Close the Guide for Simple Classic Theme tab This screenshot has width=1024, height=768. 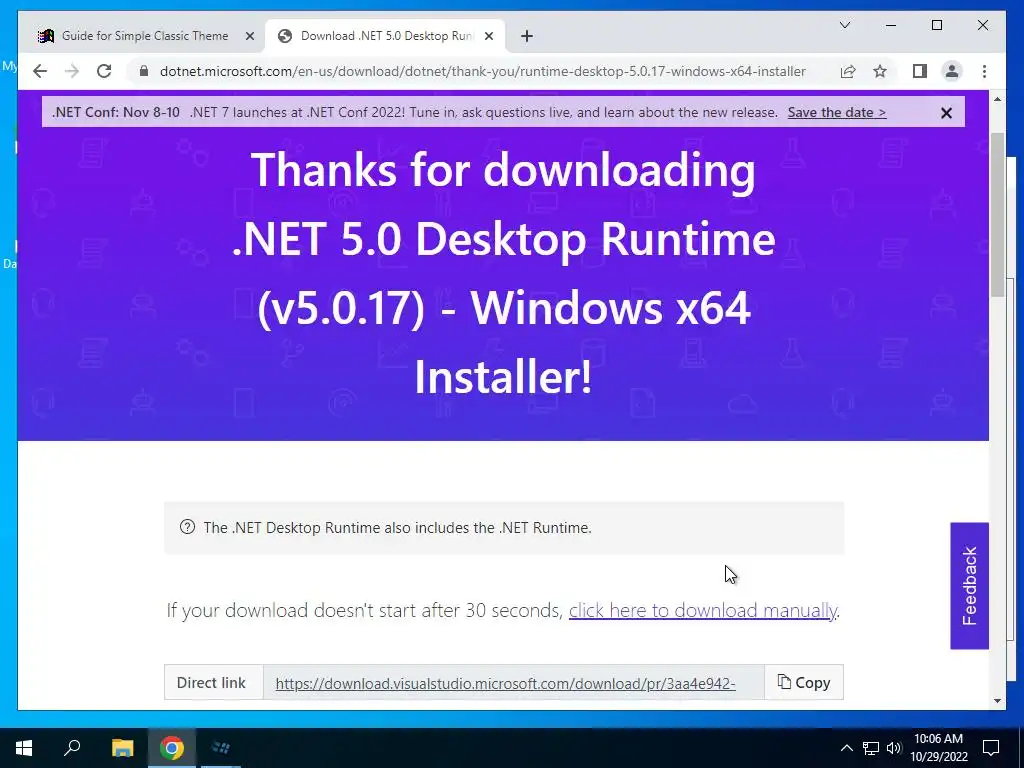(249, 36)
